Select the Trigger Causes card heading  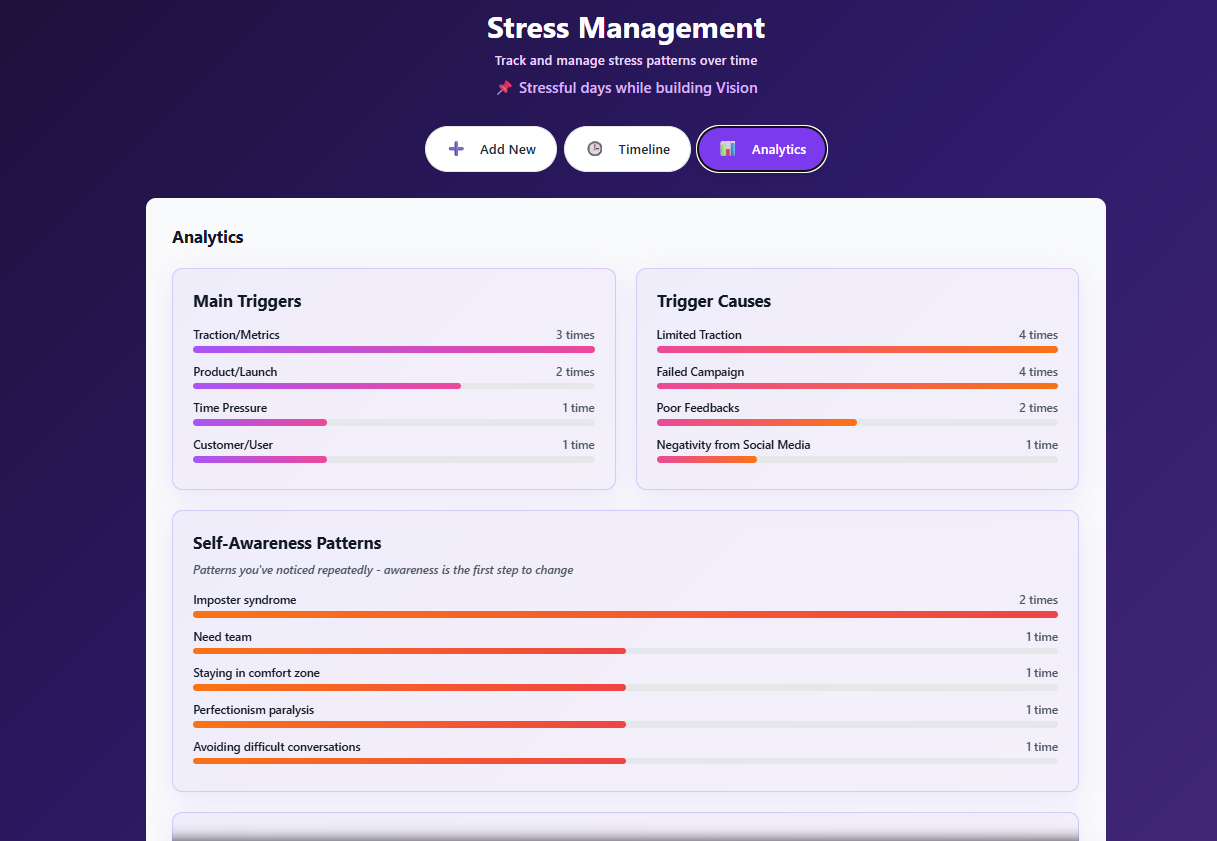(x=714, y=301)
